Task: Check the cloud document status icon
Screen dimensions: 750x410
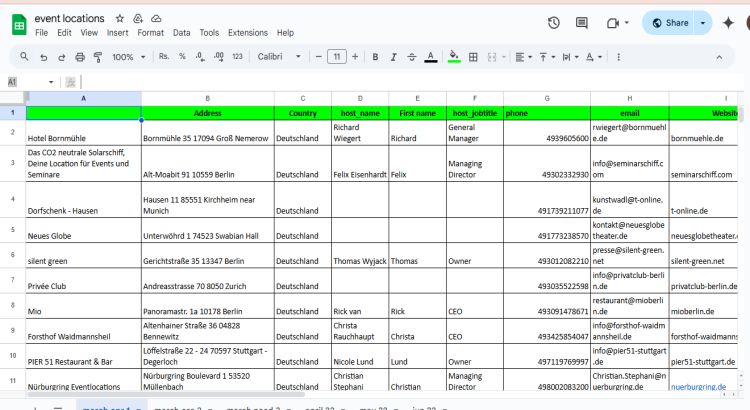Action: pos(156,18)
